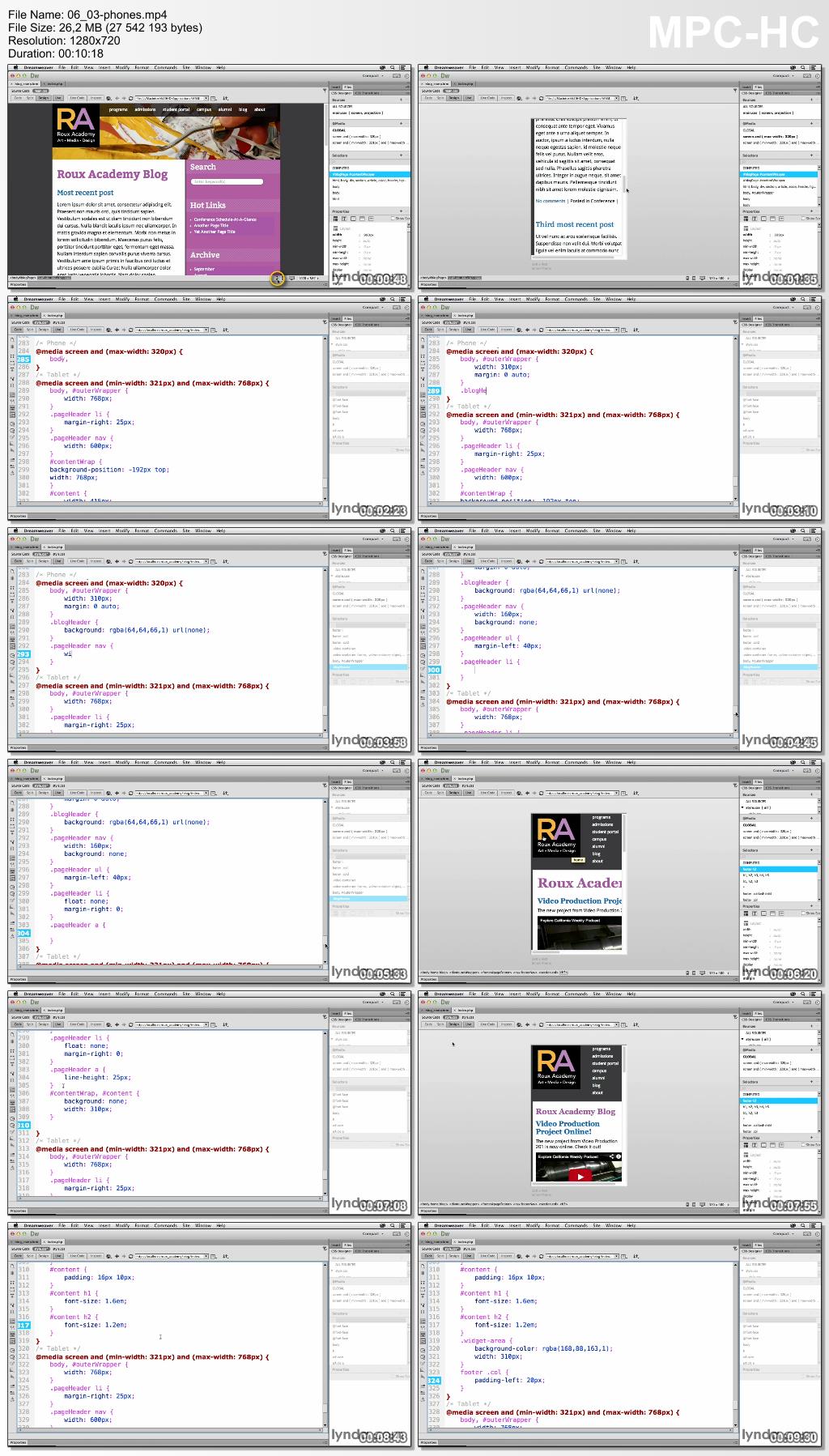Image resolution: width=829 pixels, height=1456 pixels.
Task: Open File menu in the 00:00:48 thumbnail
Action: 62,67
